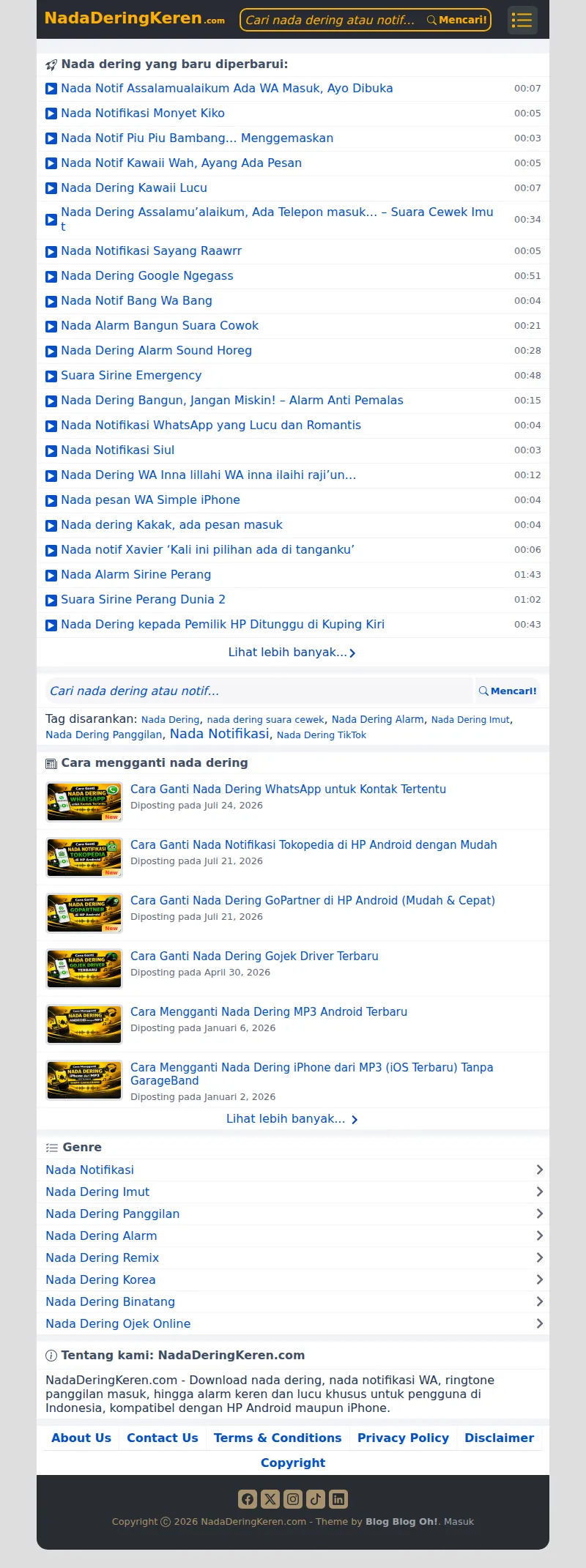The height and width of the screenshot is (1568, 586).
Task: Open the About Us footer menu item
Action: point(81,1438)
